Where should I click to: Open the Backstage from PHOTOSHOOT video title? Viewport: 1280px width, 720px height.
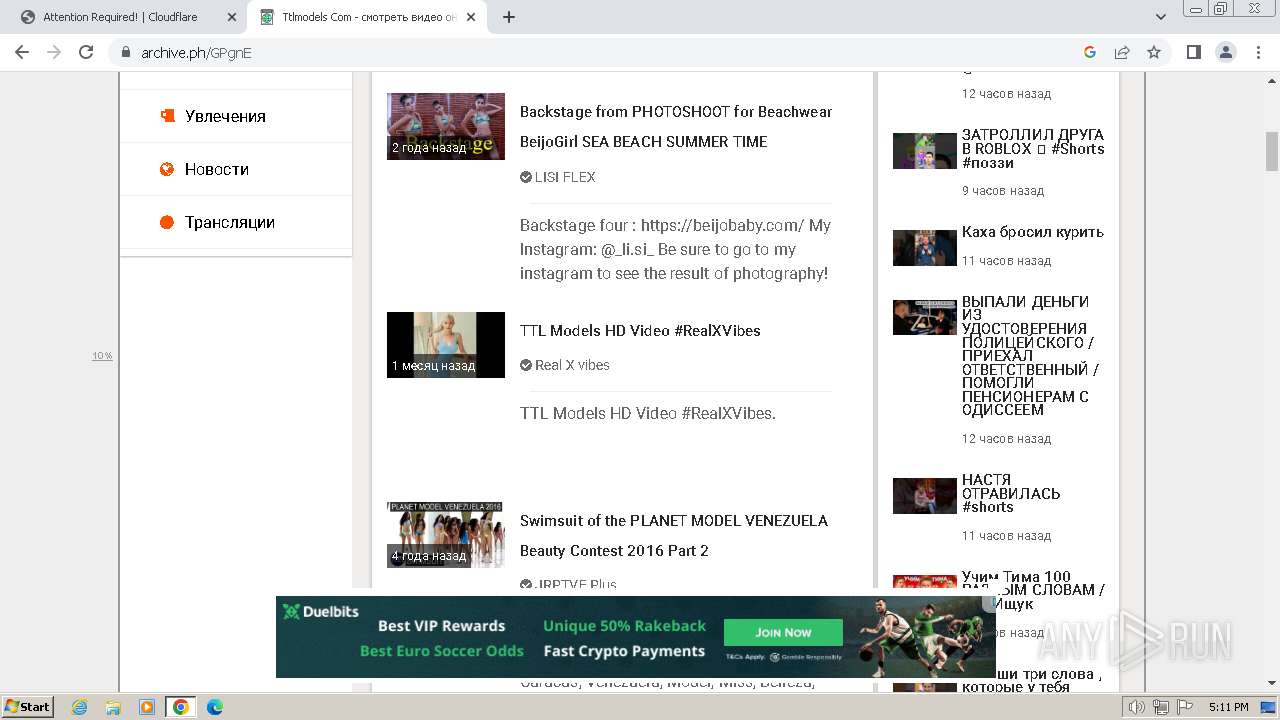coord(676,127)
